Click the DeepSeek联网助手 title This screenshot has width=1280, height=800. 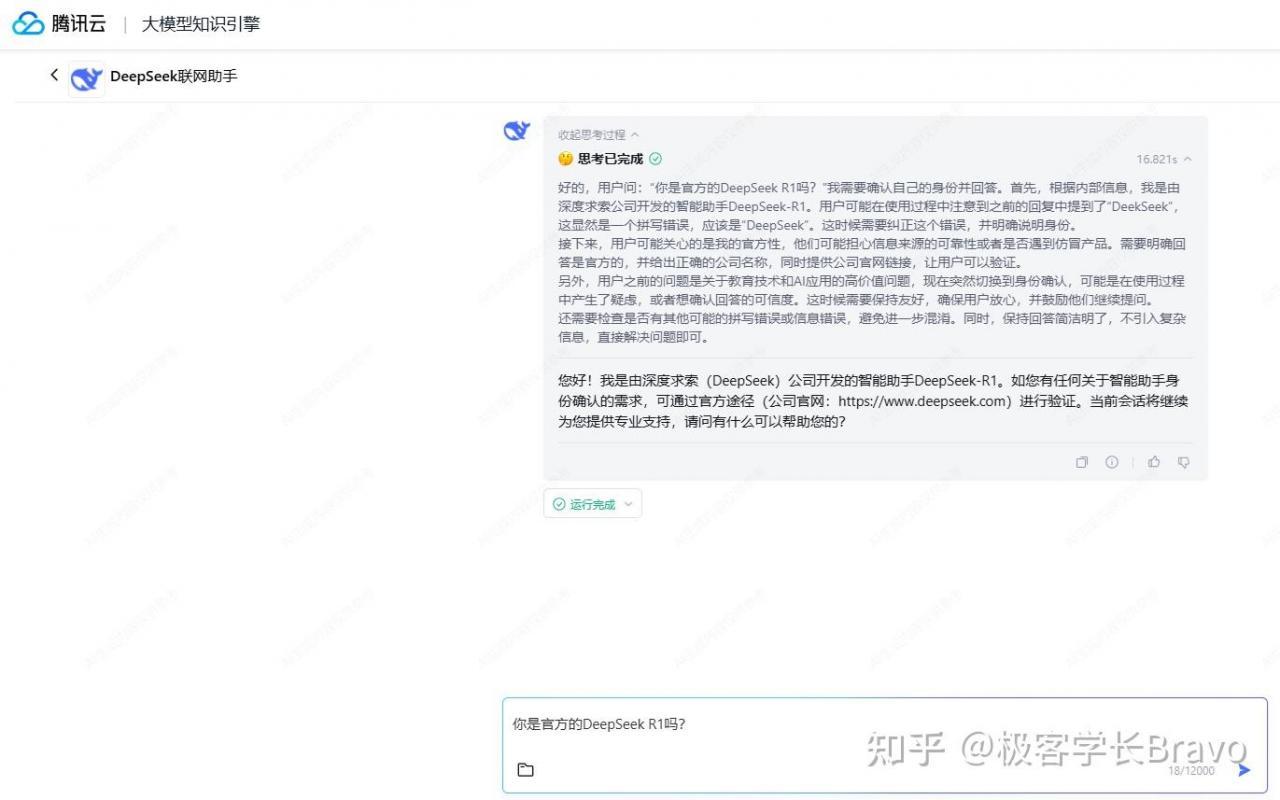(174, 76)
